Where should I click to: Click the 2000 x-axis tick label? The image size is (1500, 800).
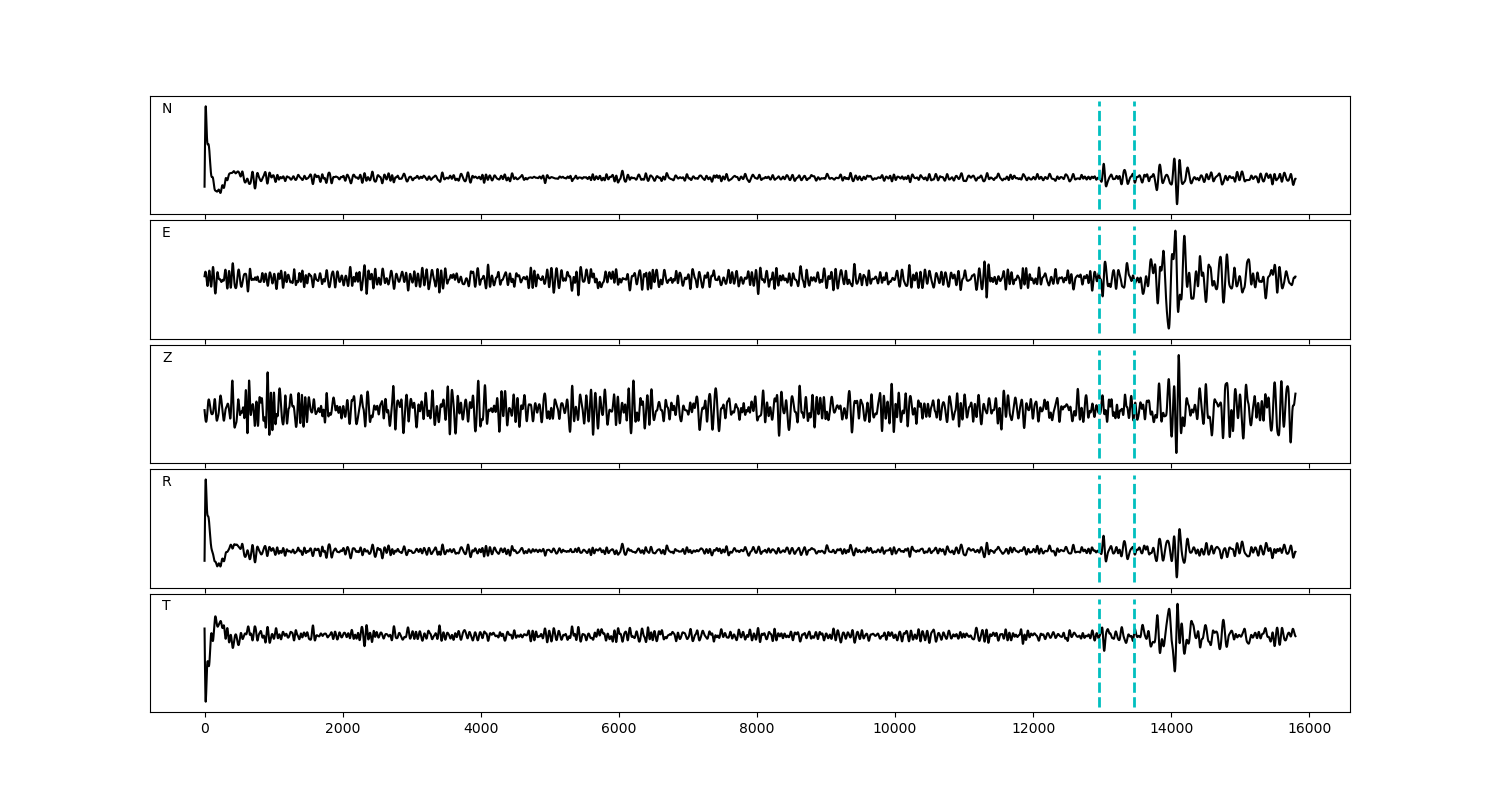[343, 729]
